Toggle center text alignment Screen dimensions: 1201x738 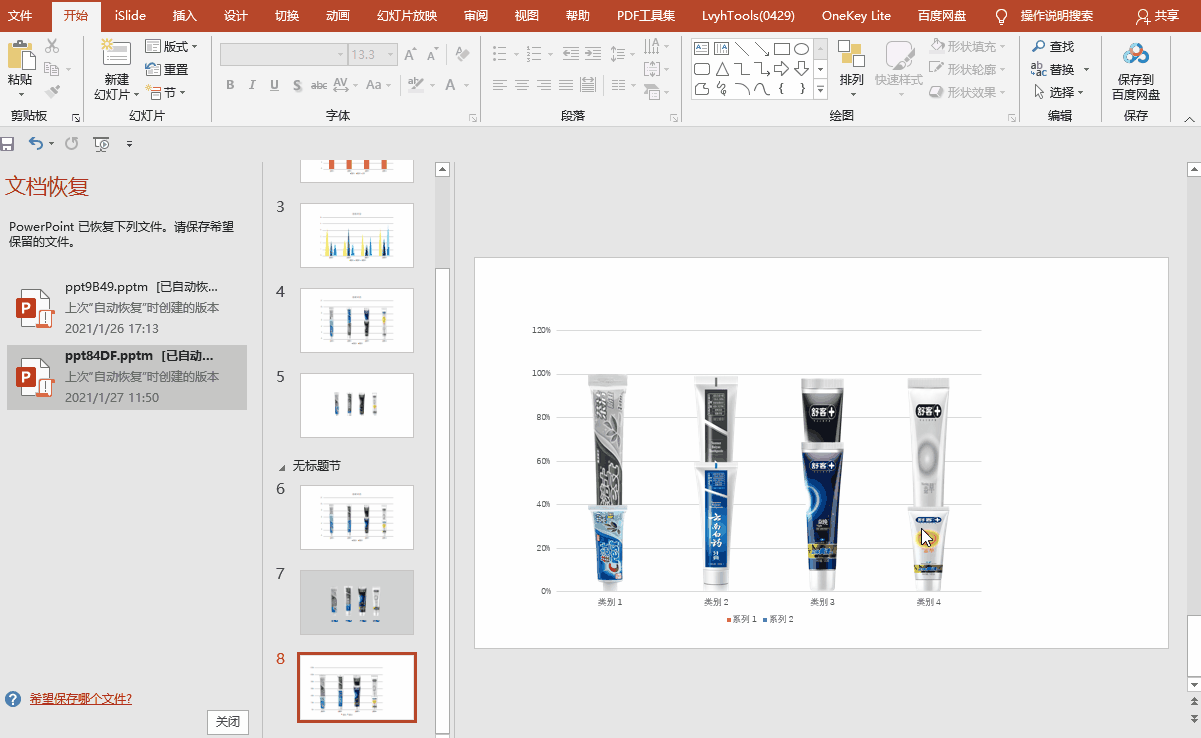click(521, 85)
